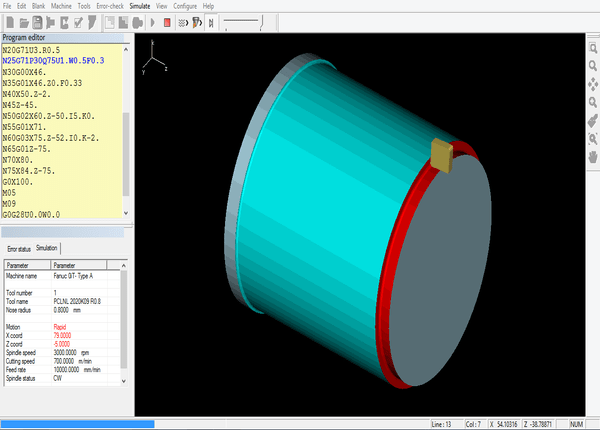Image resolution: width=600 pixels, height=430 pixels.
Task: Click the second magnifier zoom icon
Action: (x=593, y=66)
